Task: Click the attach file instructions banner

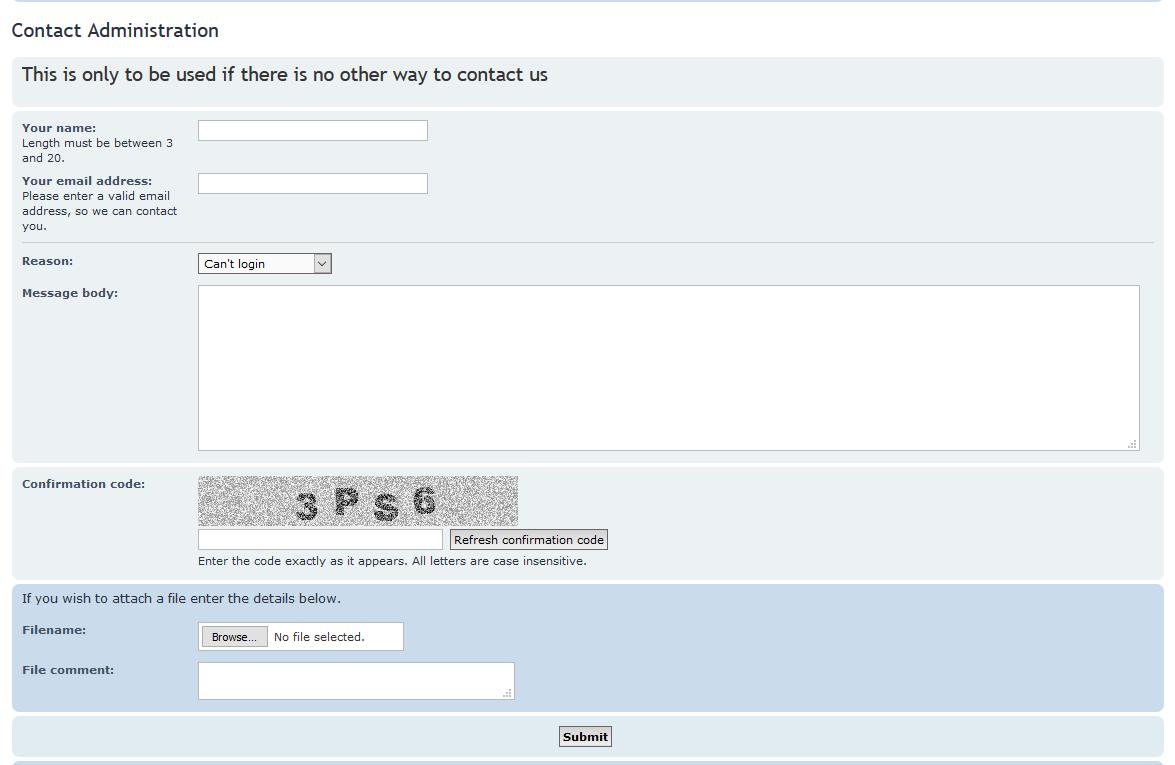Action: pos(180,598)
